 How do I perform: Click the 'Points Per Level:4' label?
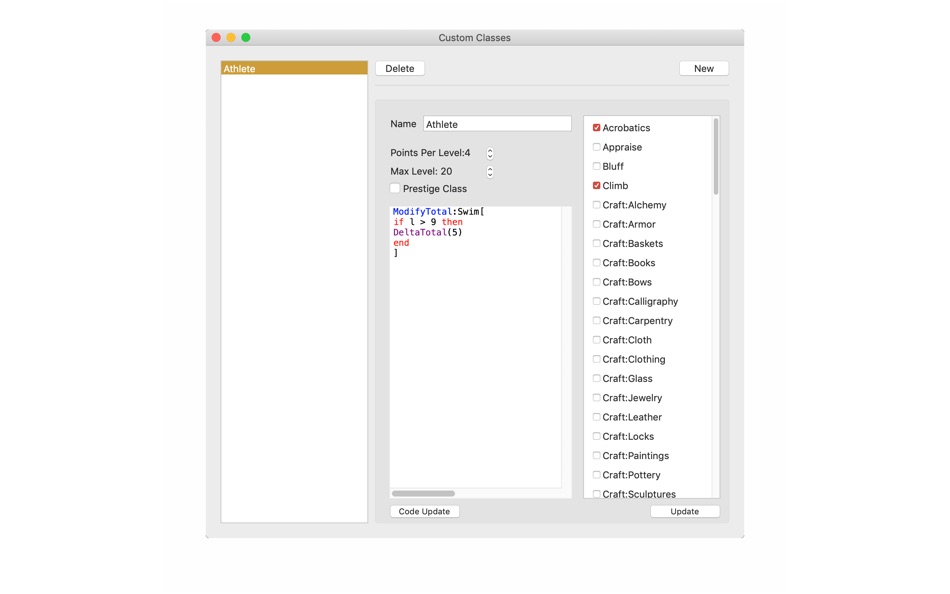(430, 153)
